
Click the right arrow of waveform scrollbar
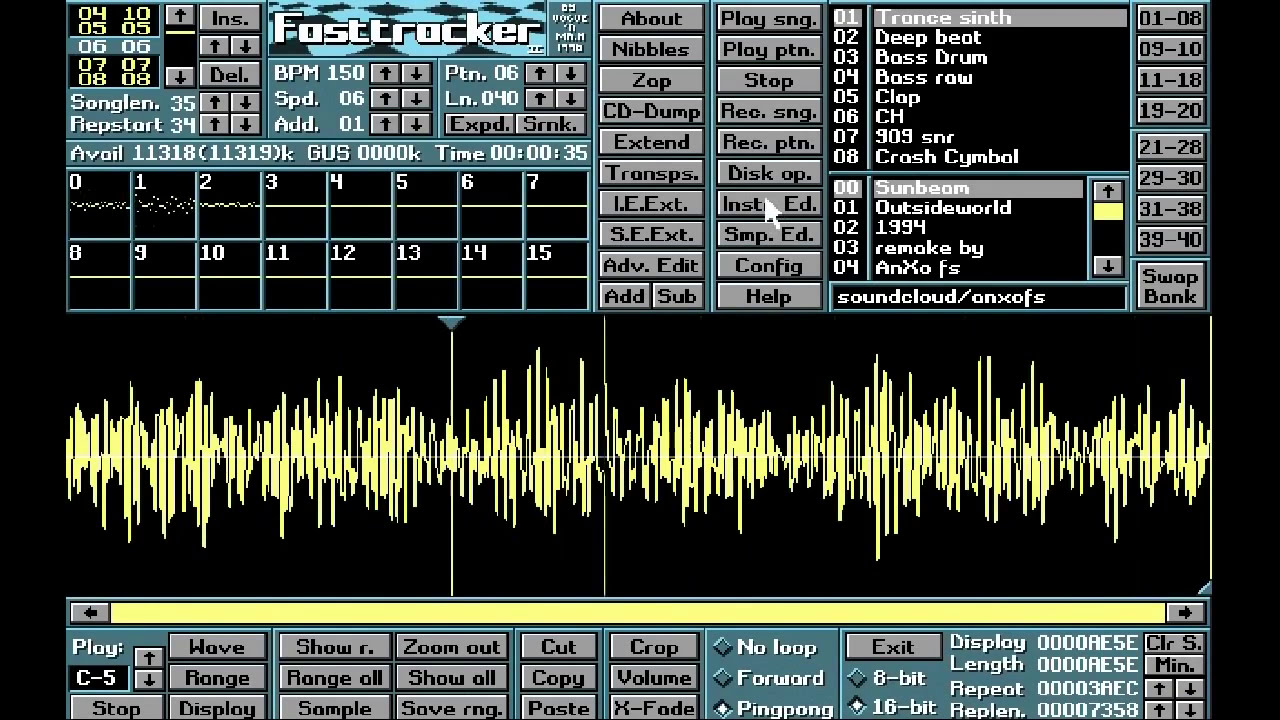[x=1186, y=612]
